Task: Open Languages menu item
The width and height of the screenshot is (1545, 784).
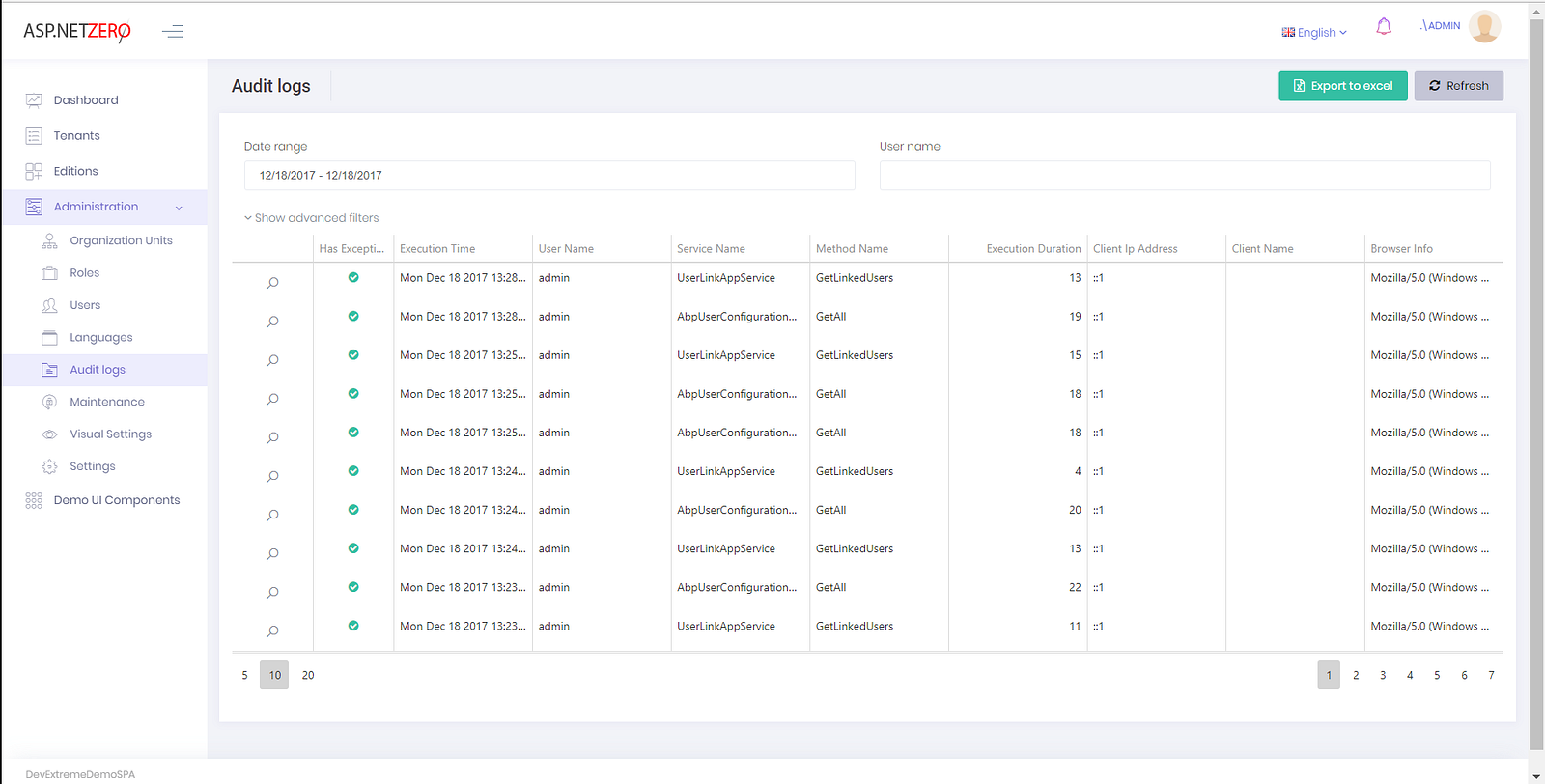Action: tap(101, 338)
